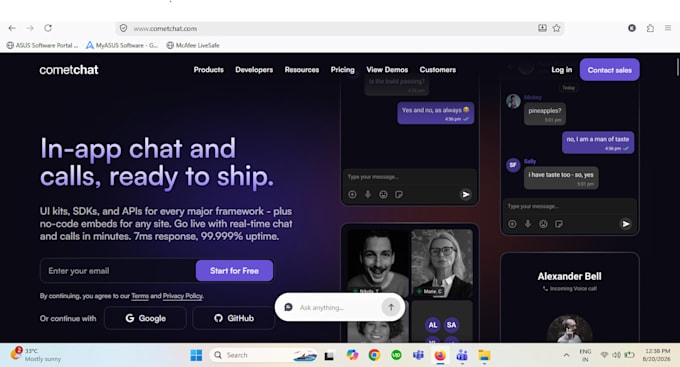Viewport: 680px width, 367px height.
Task: Click the sticker icon in left chat composer
Action: point(399,195)
